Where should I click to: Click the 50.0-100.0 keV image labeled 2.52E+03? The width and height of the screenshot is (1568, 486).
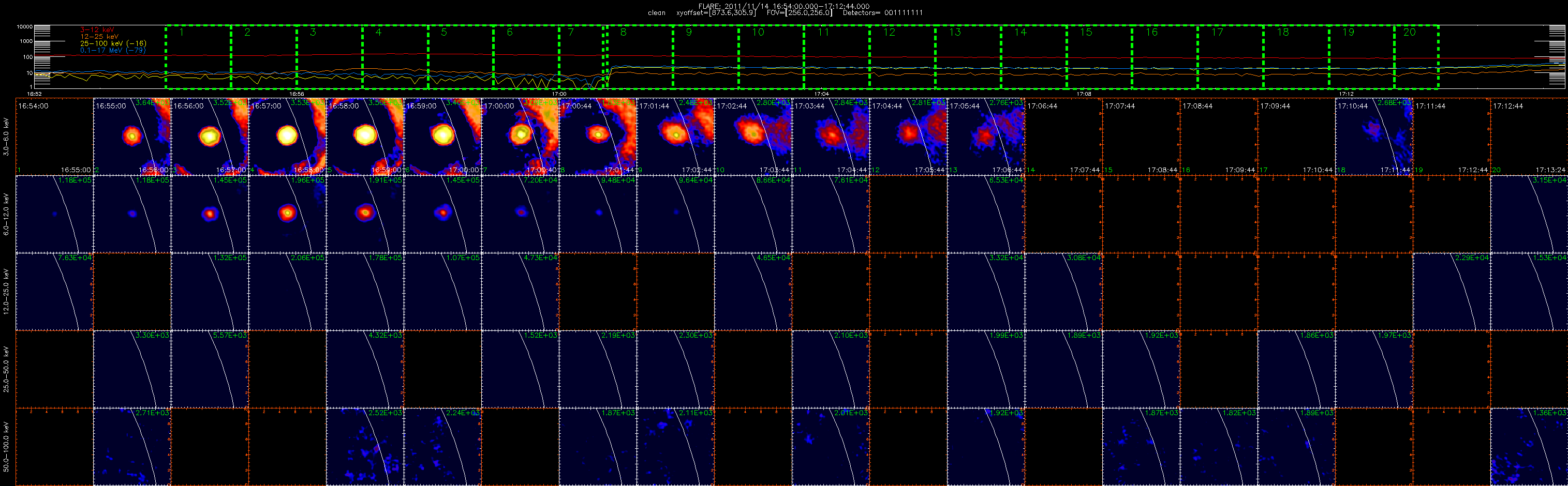coord(365,447)
